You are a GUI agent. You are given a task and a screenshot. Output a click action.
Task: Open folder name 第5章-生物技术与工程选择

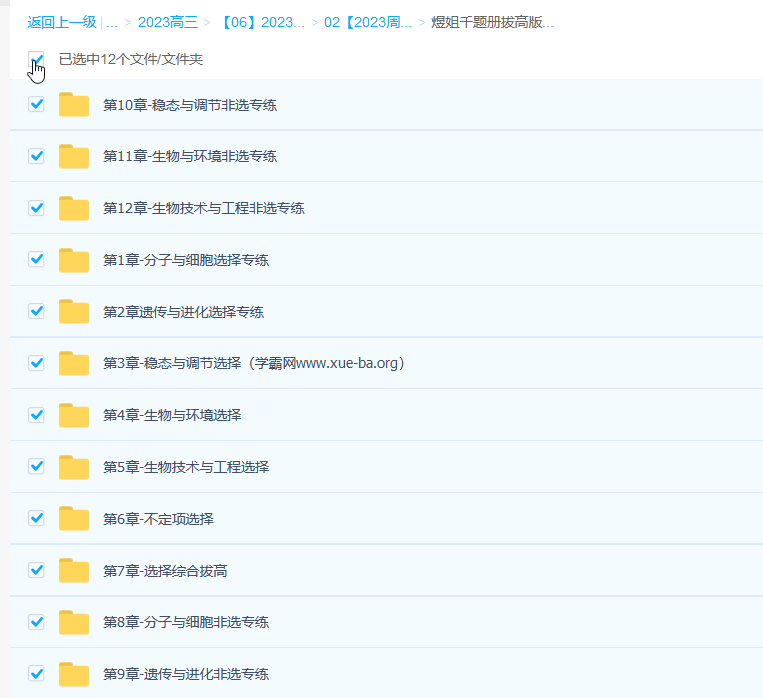[186, 467]
